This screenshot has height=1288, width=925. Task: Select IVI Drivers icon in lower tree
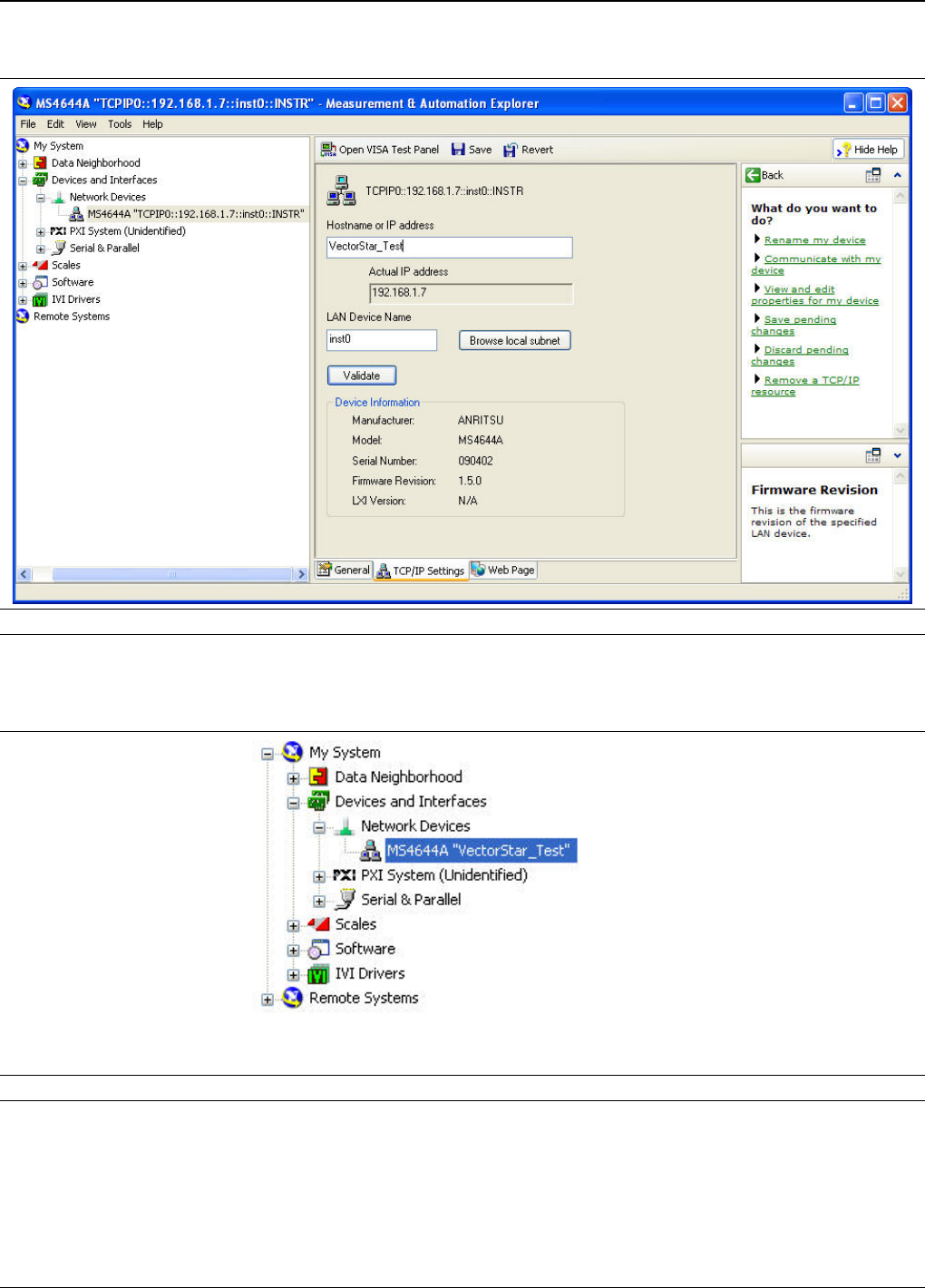pos(317,975)
